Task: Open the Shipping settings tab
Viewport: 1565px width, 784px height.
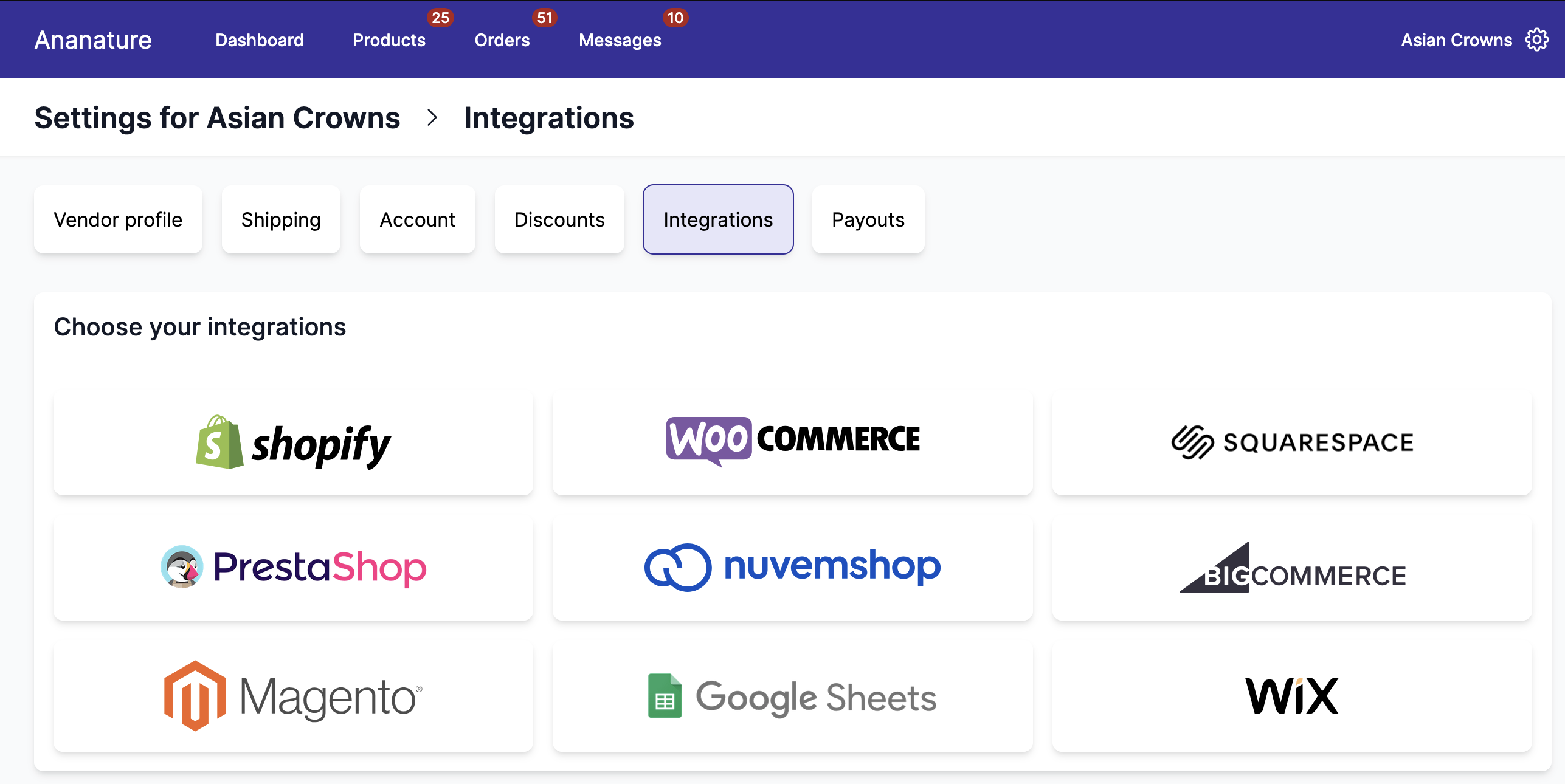Action: (x=281, y=219)
